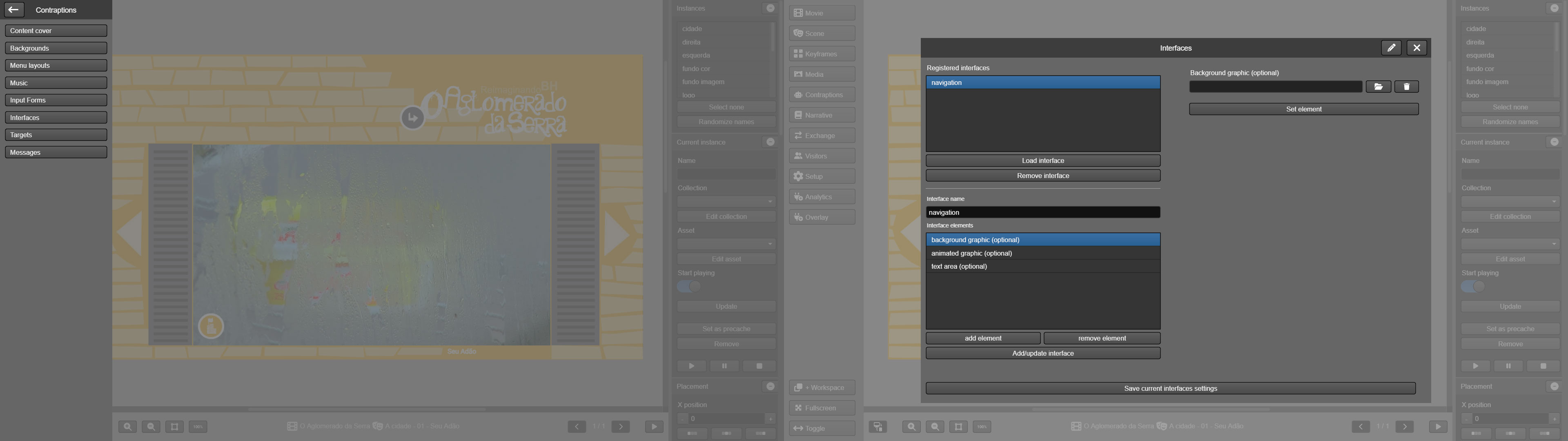Click the back arrow beside Contraptions
Viewport: 1568px width, 441px height.
coord(13,10)
